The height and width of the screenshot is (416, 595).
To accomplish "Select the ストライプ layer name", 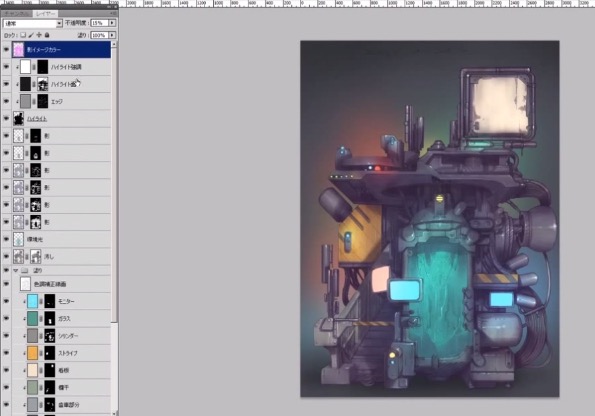I will 68,353.
